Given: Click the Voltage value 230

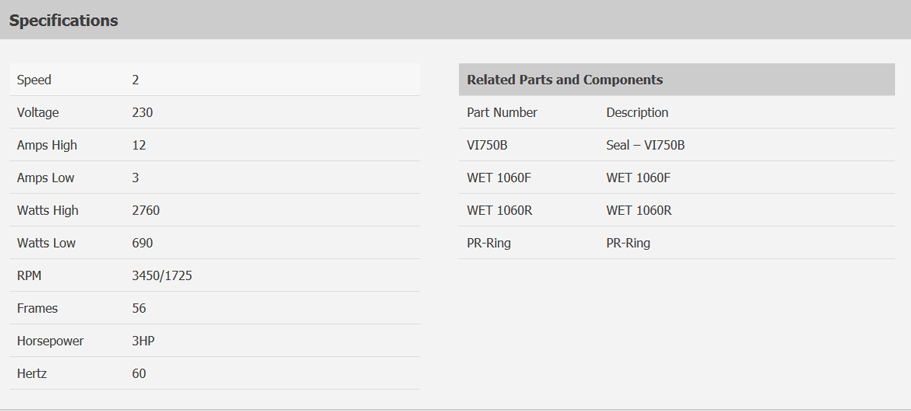Looking at the screenshot, I should [142, 112].
